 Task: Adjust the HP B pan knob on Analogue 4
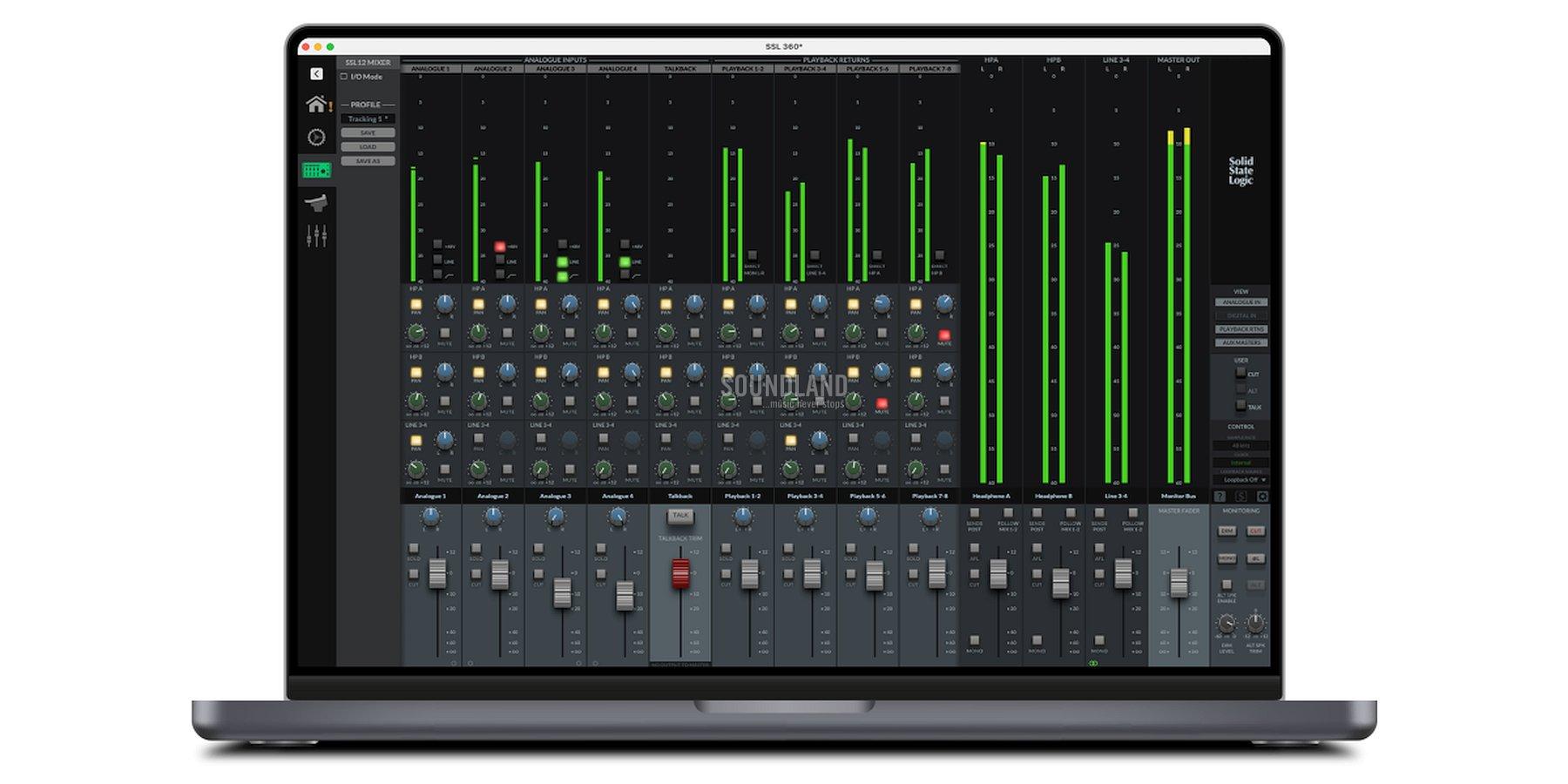632,372
